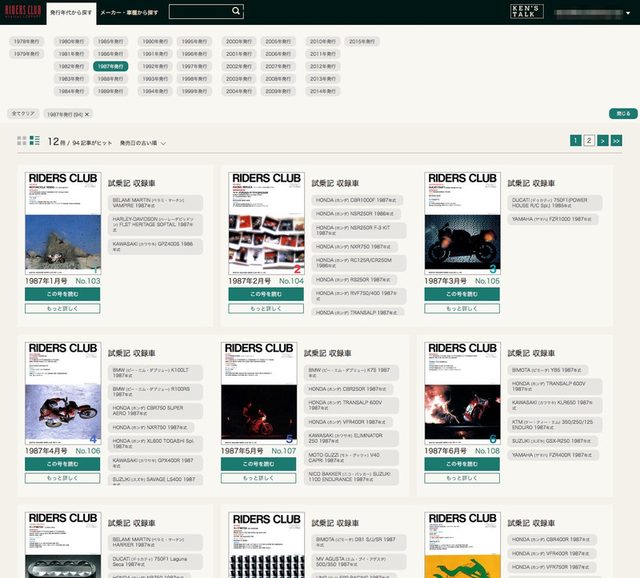Open the No.104 magazine cover thumbnail

[267, 223]
